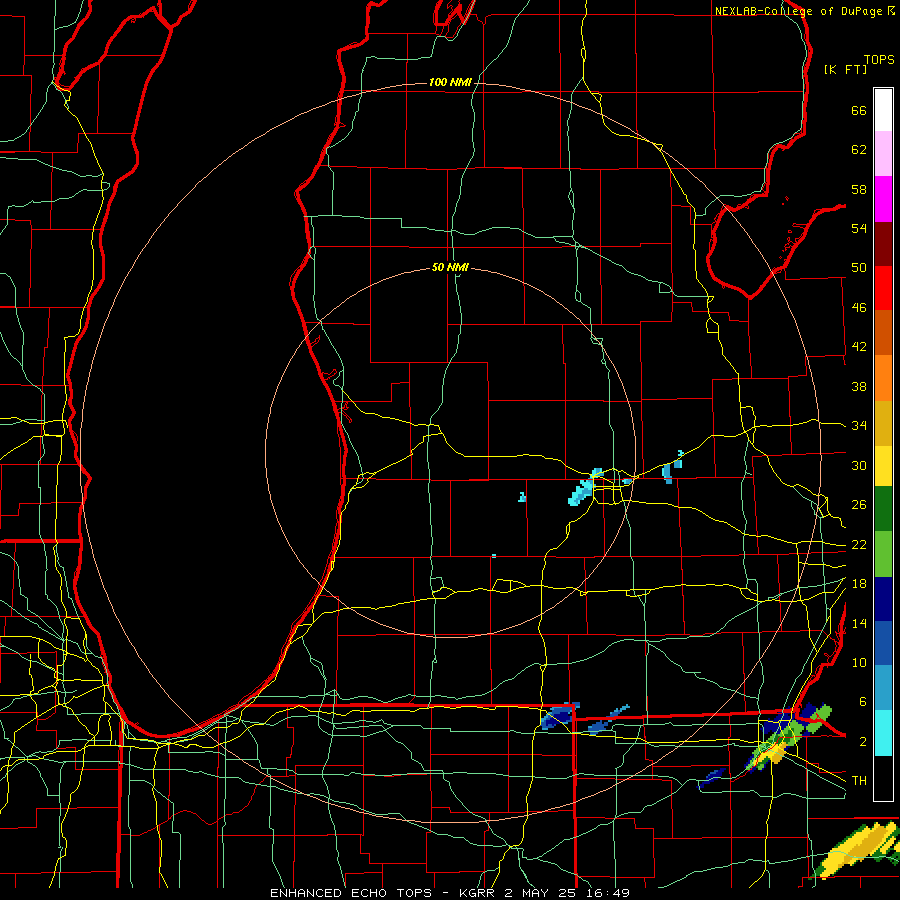
Task: Click the TOPS legend heading
Action: coord(879,60)
